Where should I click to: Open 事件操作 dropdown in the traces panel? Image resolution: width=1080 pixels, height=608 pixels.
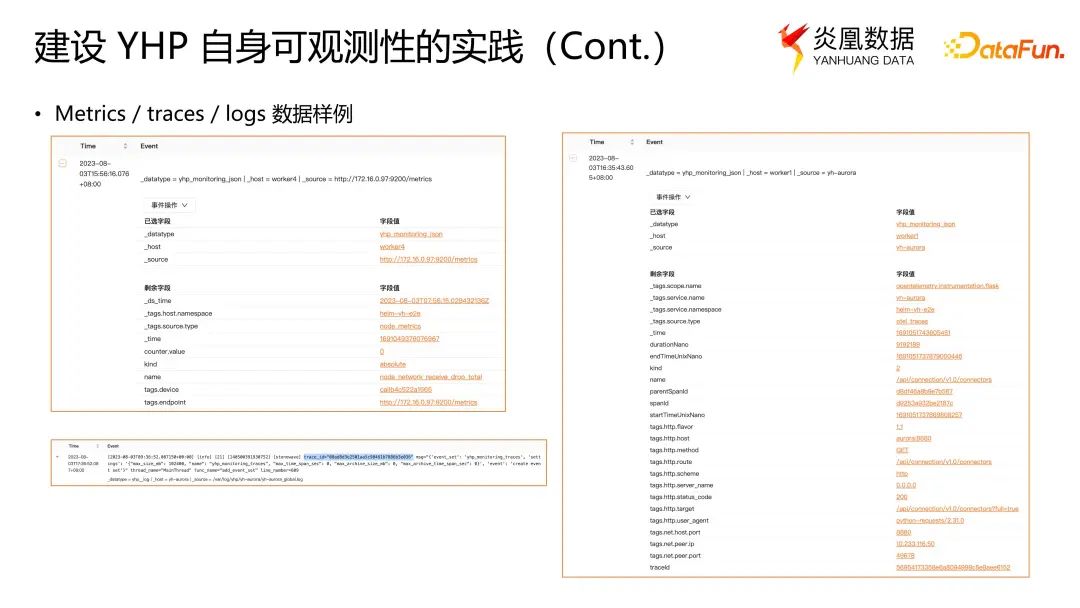(673, 197)
